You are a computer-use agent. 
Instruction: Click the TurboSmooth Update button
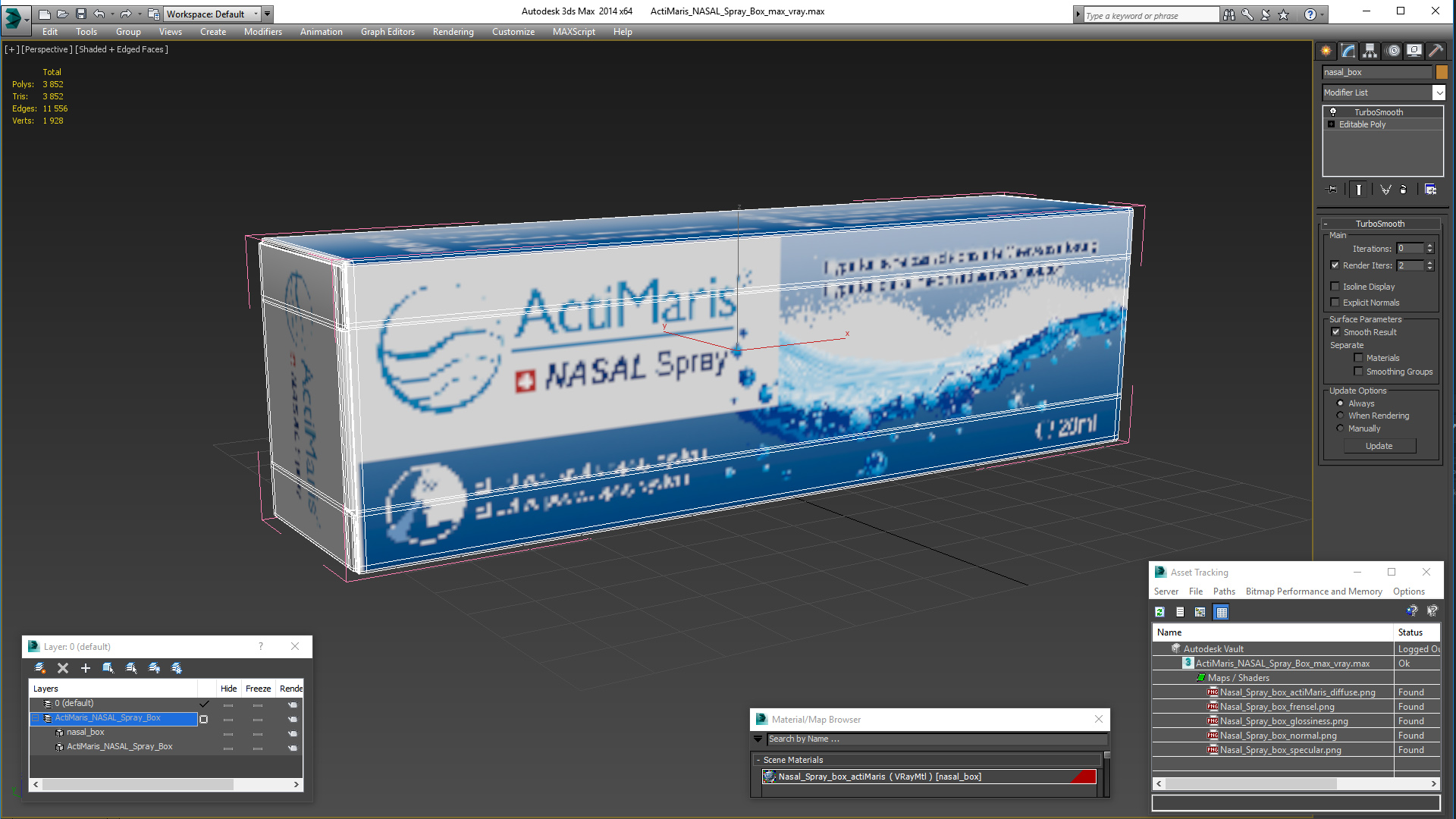(1379, 446)
